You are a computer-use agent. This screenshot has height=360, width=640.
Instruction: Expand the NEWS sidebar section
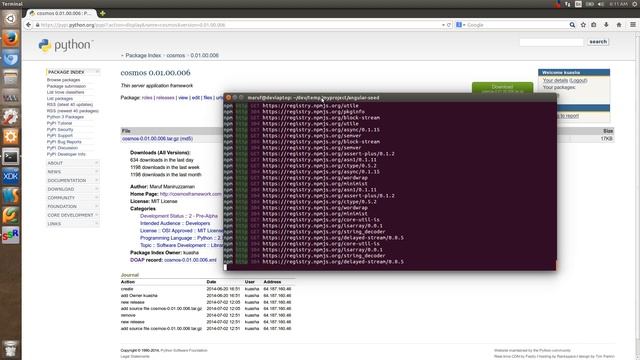click(73, 172)
